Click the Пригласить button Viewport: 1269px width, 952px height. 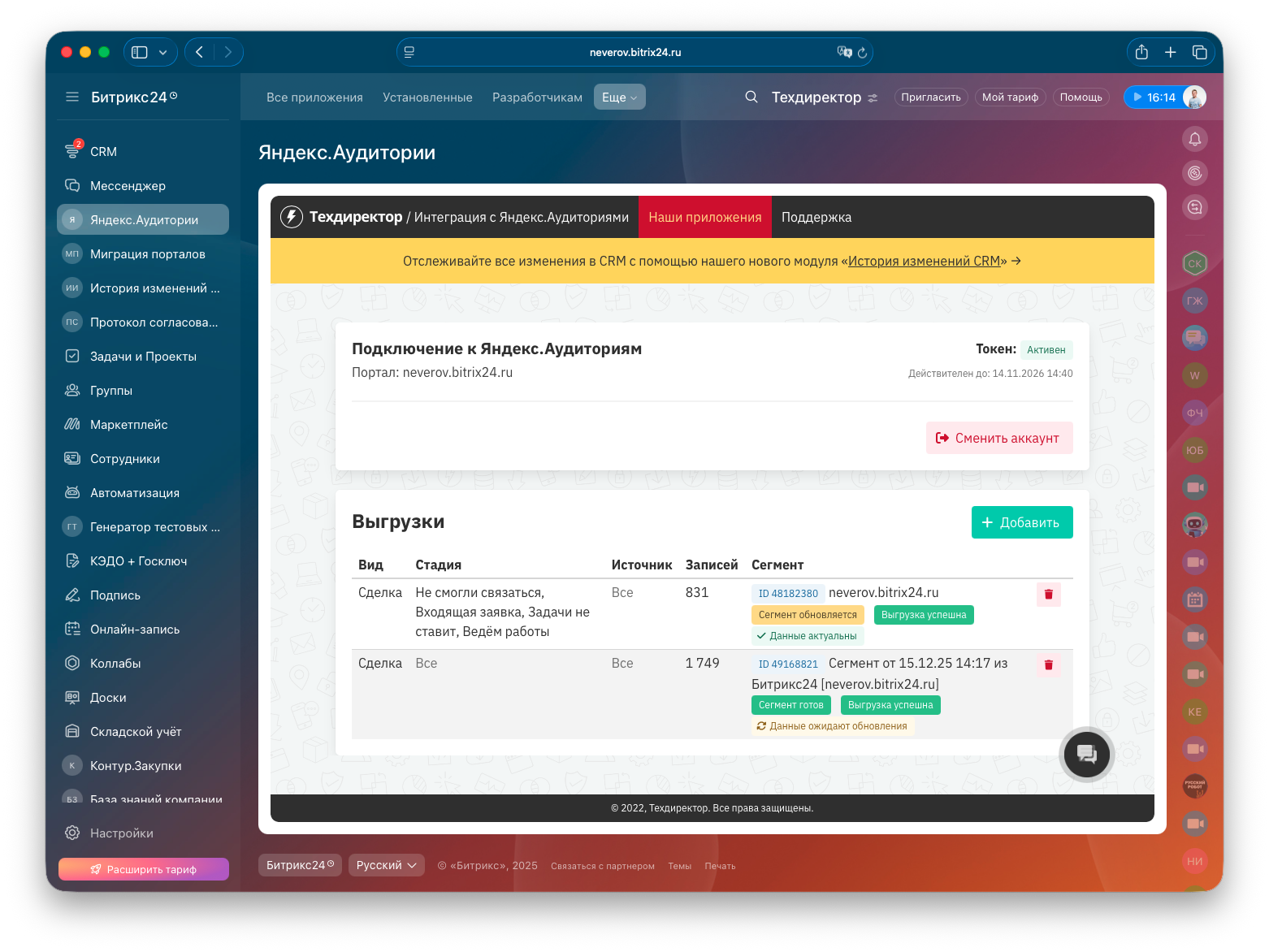pyautogui.click(x=931, y=97)
